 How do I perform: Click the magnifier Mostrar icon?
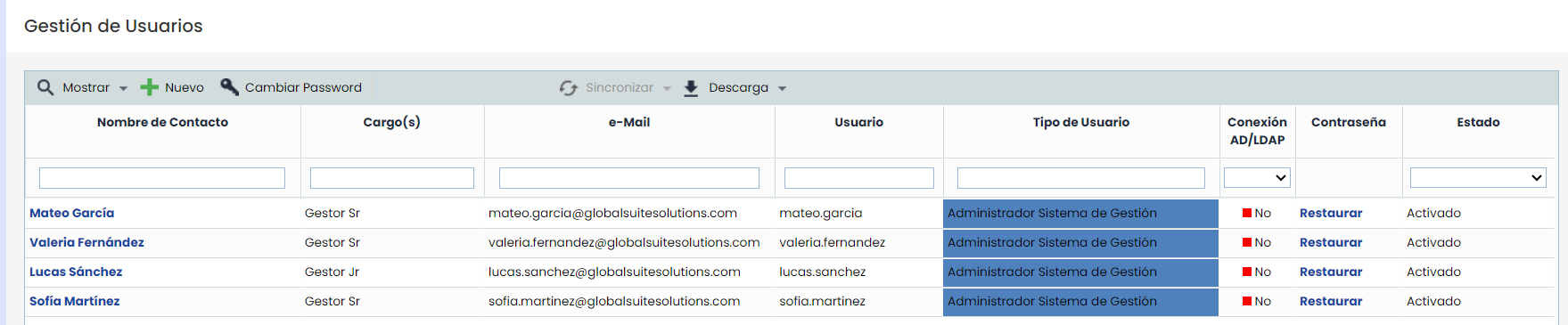tap(45, 87)
